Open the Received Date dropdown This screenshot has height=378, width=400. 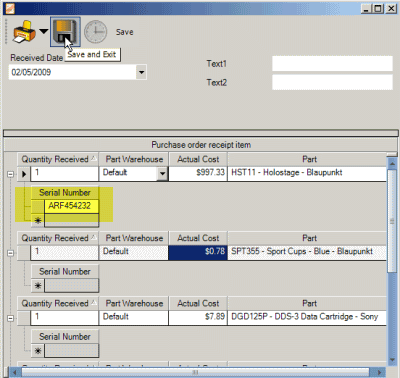click(x=141, y=72)
